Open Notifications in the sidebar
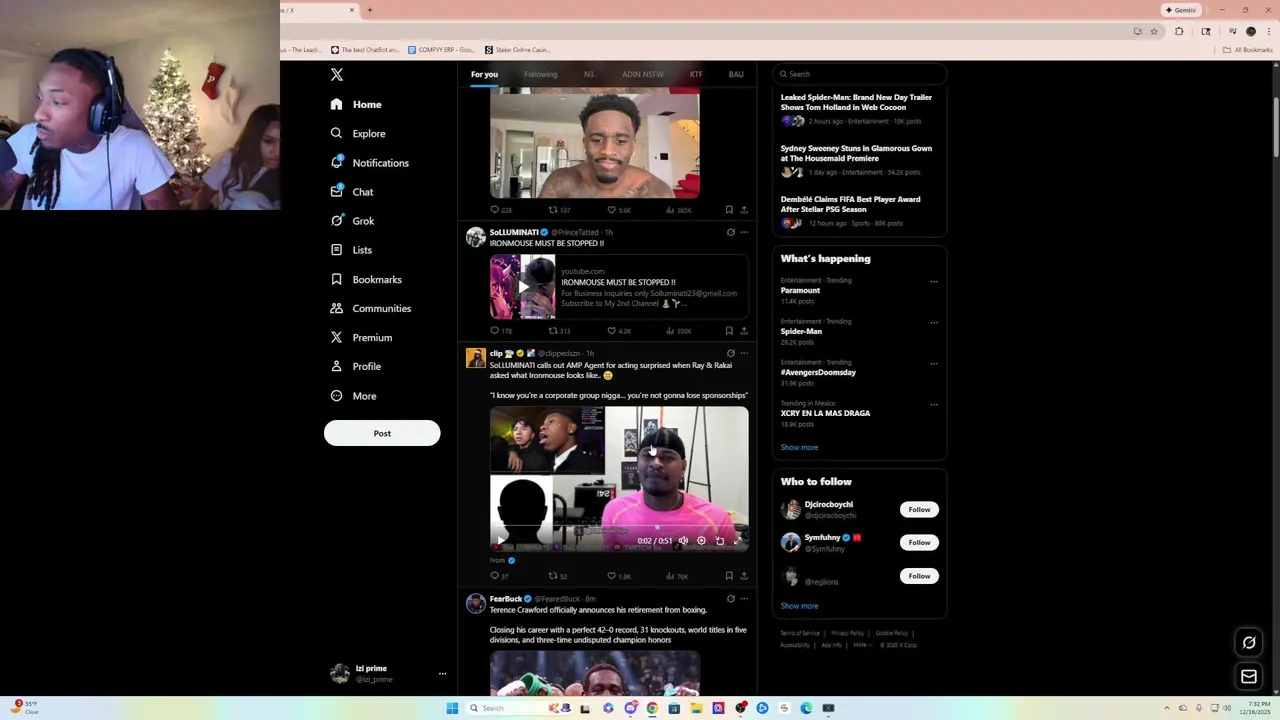The width and height of the screenshot is (1280, 720). pos(369,163)
